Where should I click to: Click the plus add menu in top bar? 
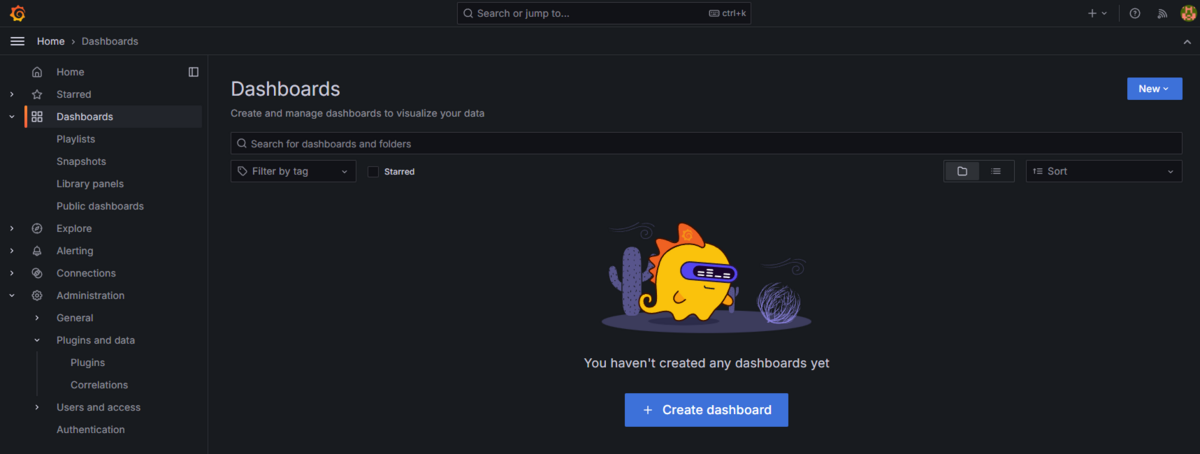click(1097, 13)
